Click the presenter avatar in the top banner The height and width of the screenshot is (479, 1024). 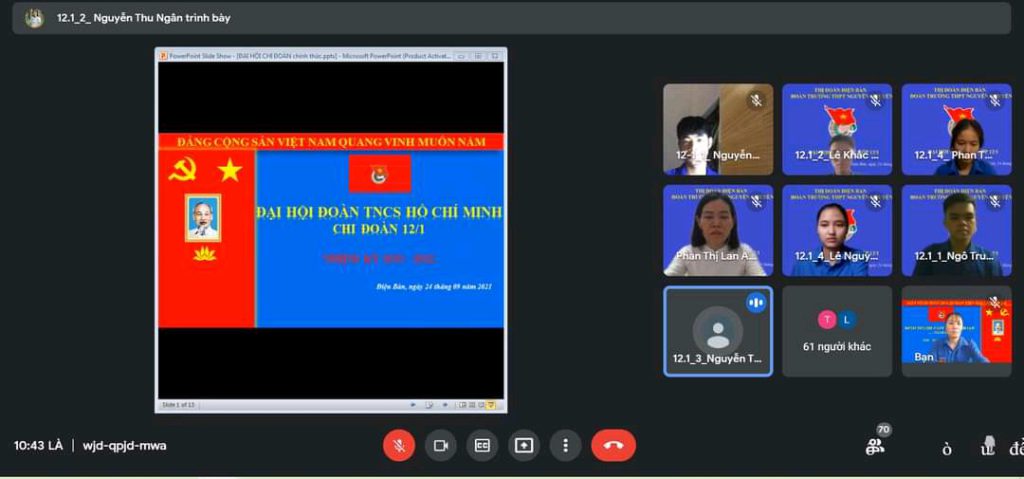click(x=34, y=18)
